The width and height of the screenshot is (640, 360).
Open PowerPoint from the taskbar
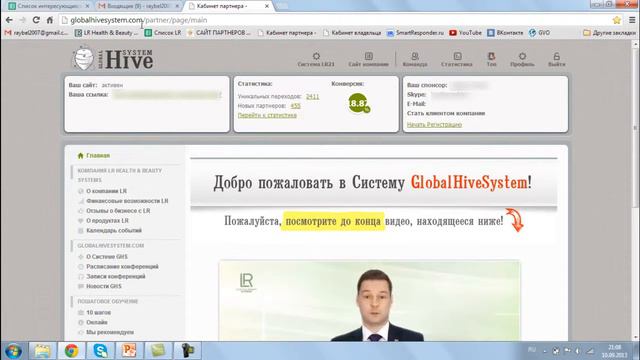click(129, 351)
